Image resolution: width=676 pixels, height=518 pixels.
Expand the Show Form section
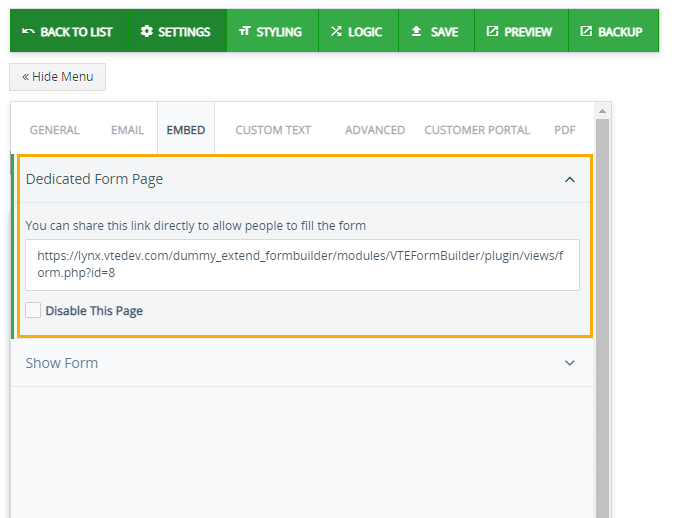(570, 363)
